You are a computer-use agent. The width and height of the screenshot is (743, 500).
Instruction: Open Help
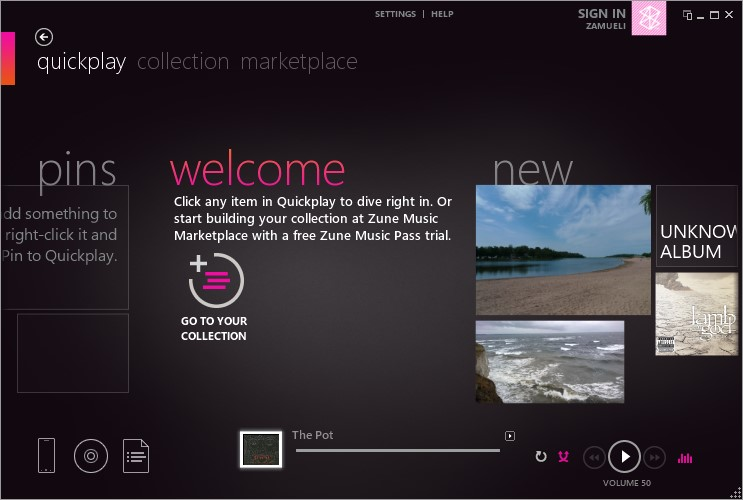(x=442, y=14)
